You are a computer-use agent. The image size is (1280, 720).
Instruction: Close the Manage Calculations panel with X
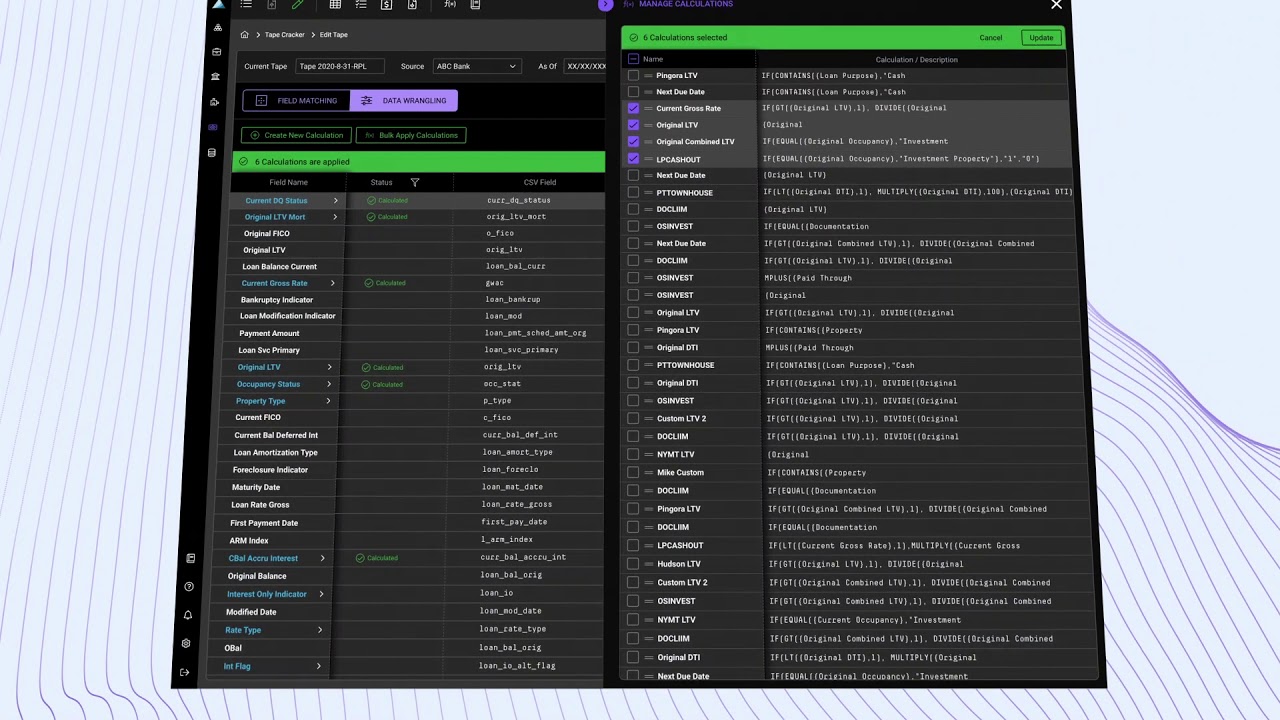point(1056,5)
